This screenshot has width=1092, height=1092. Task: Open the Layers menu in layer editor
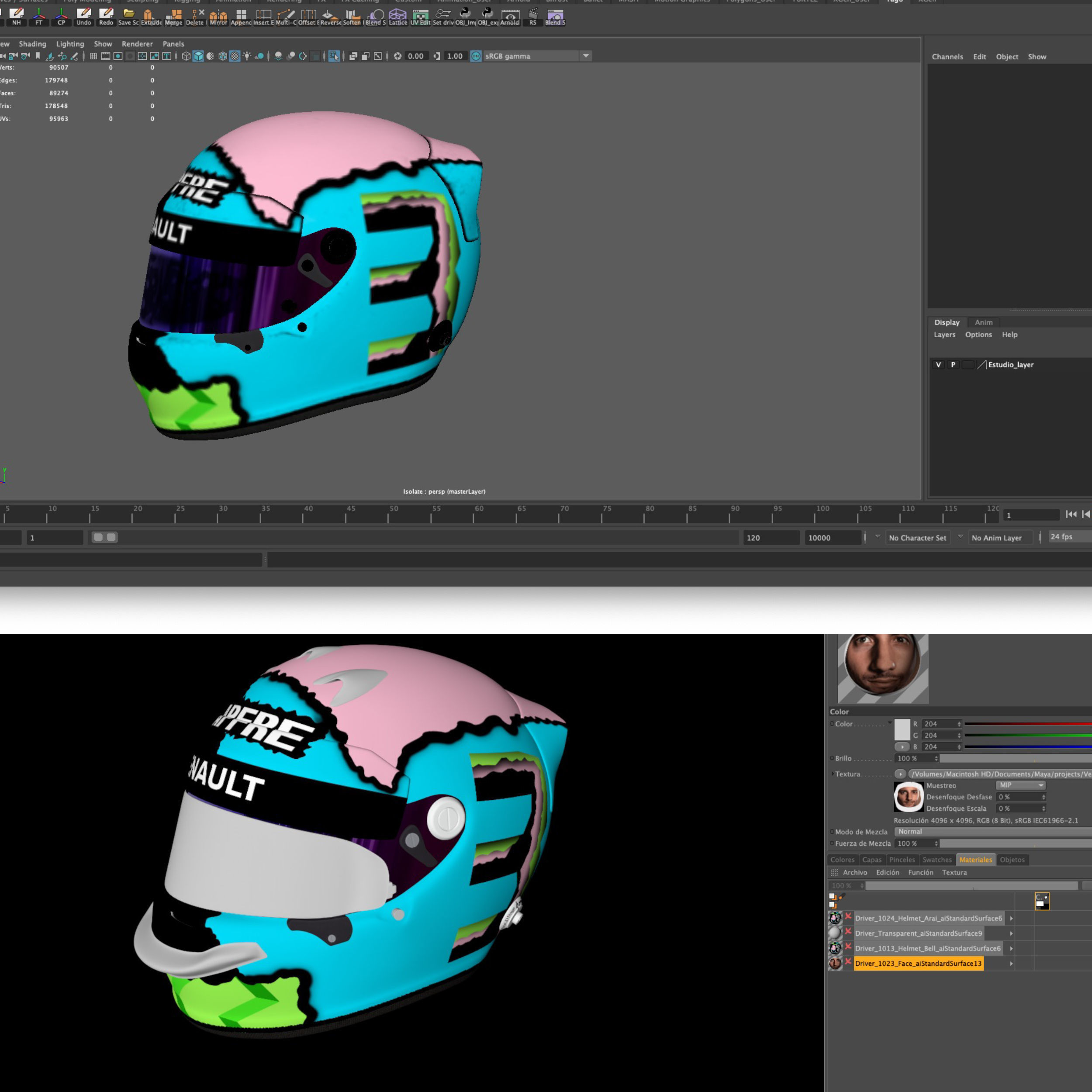coord(944,335)
